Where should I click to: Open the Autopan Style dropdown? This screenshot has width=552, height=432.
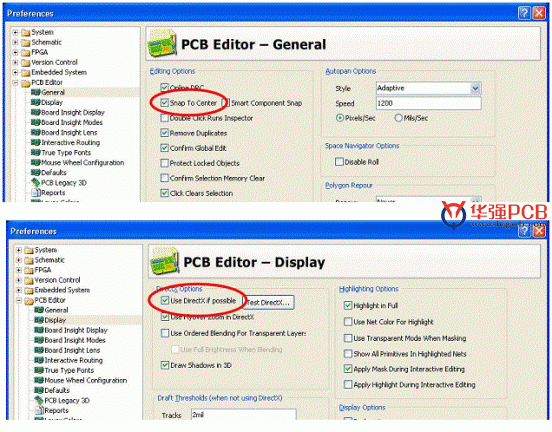[x=476, y=88]
